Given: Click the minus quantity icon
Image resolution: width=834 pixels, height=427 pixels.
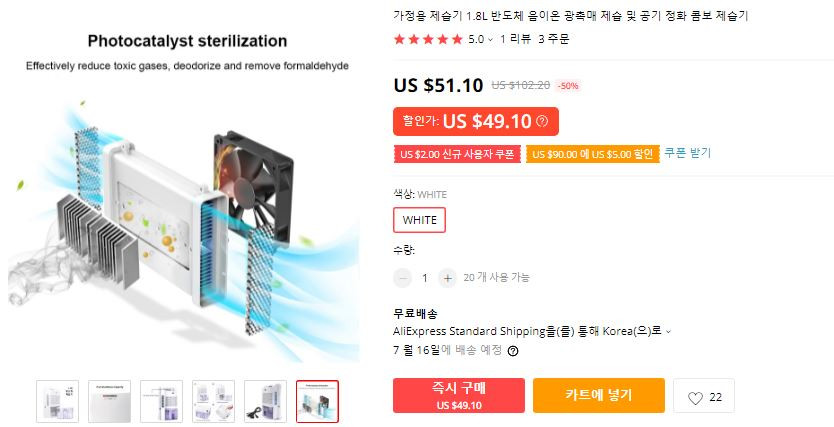Looking at the screenshot, I should (403, 278).
